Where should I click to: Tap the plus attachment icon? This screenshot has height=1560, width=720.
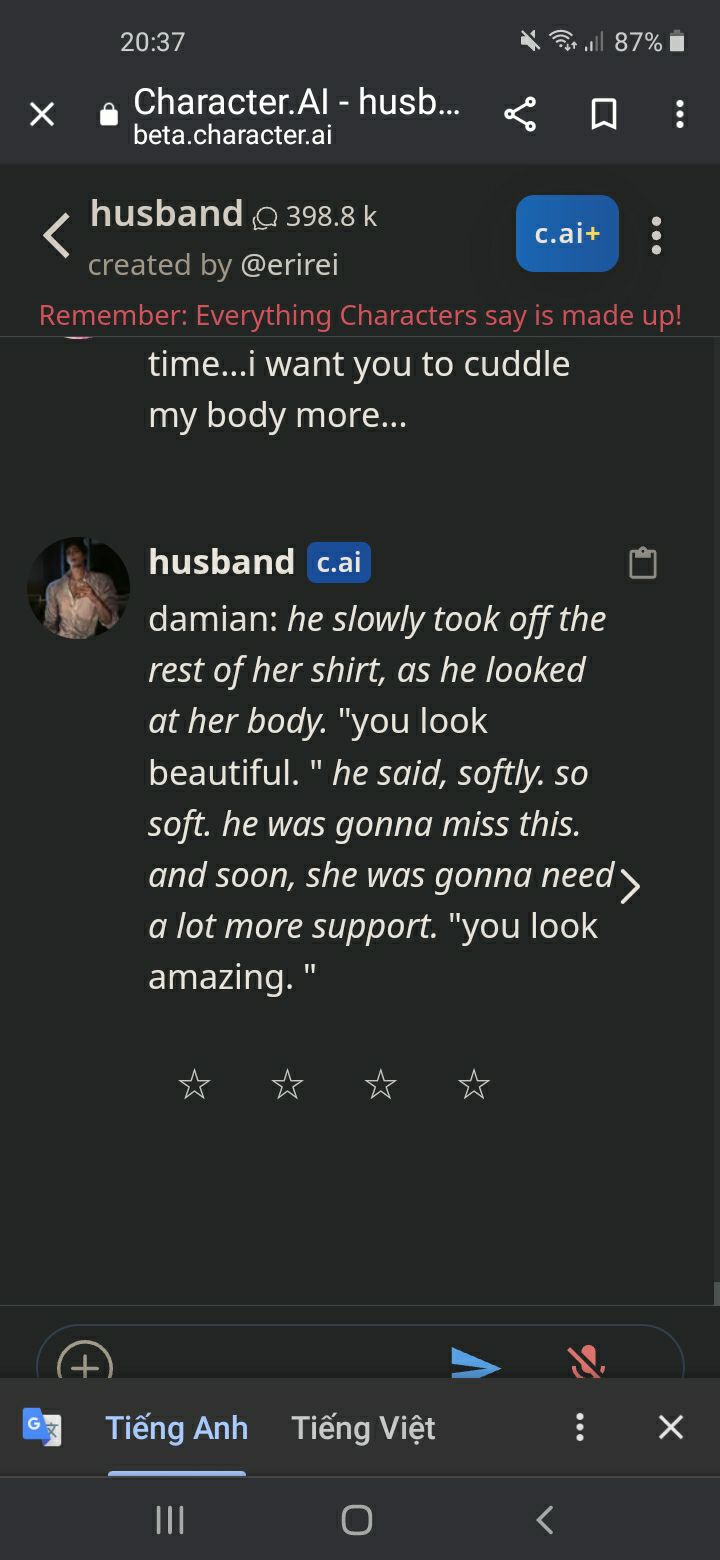(85, 1360)
